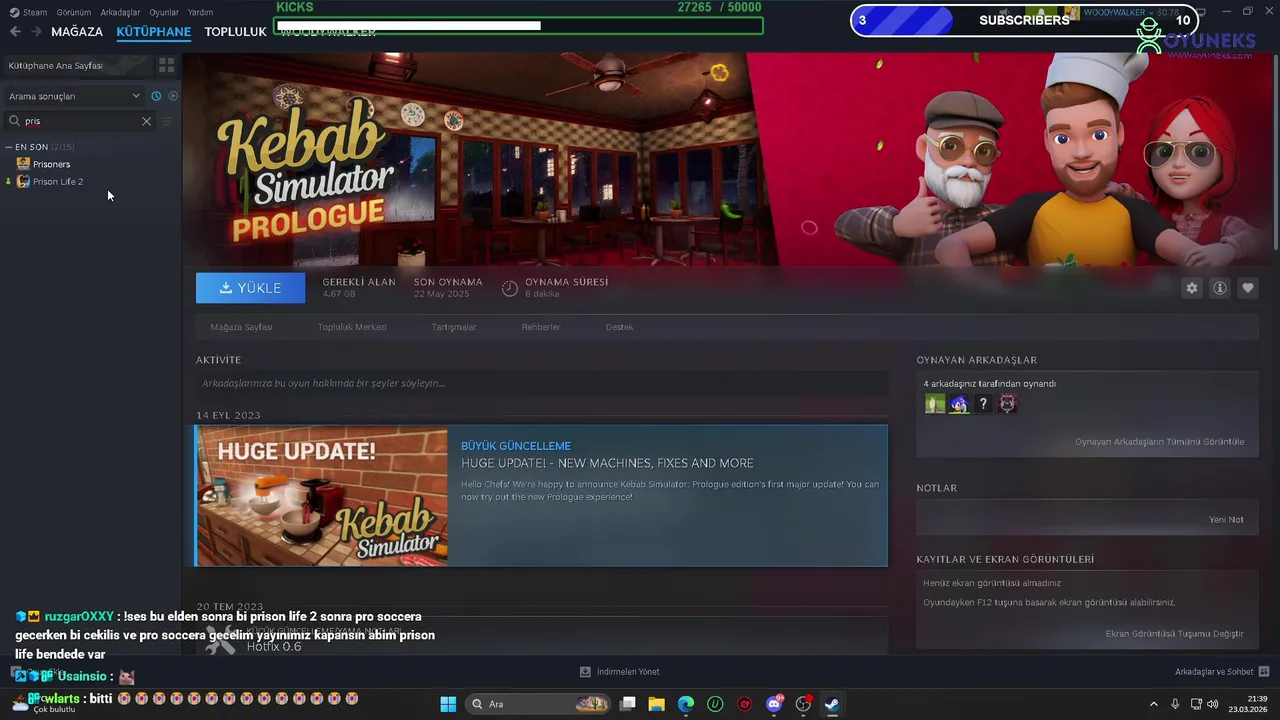Viewport: 1280px width, 720px height.
Task: Switch library to grid view icon
Action: click(166, 65)
